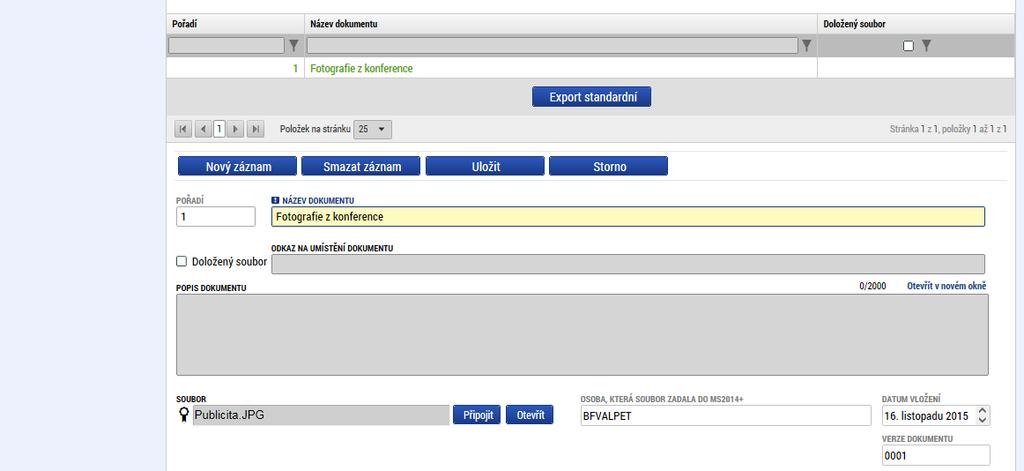Click the current page number 1 in the pager
1024x471 pixels.
click(x=219, y=129)
